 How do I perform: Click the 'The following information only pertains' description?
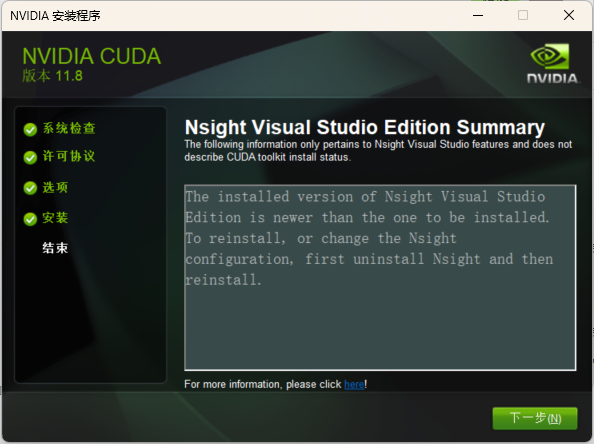tap(378, 150)
